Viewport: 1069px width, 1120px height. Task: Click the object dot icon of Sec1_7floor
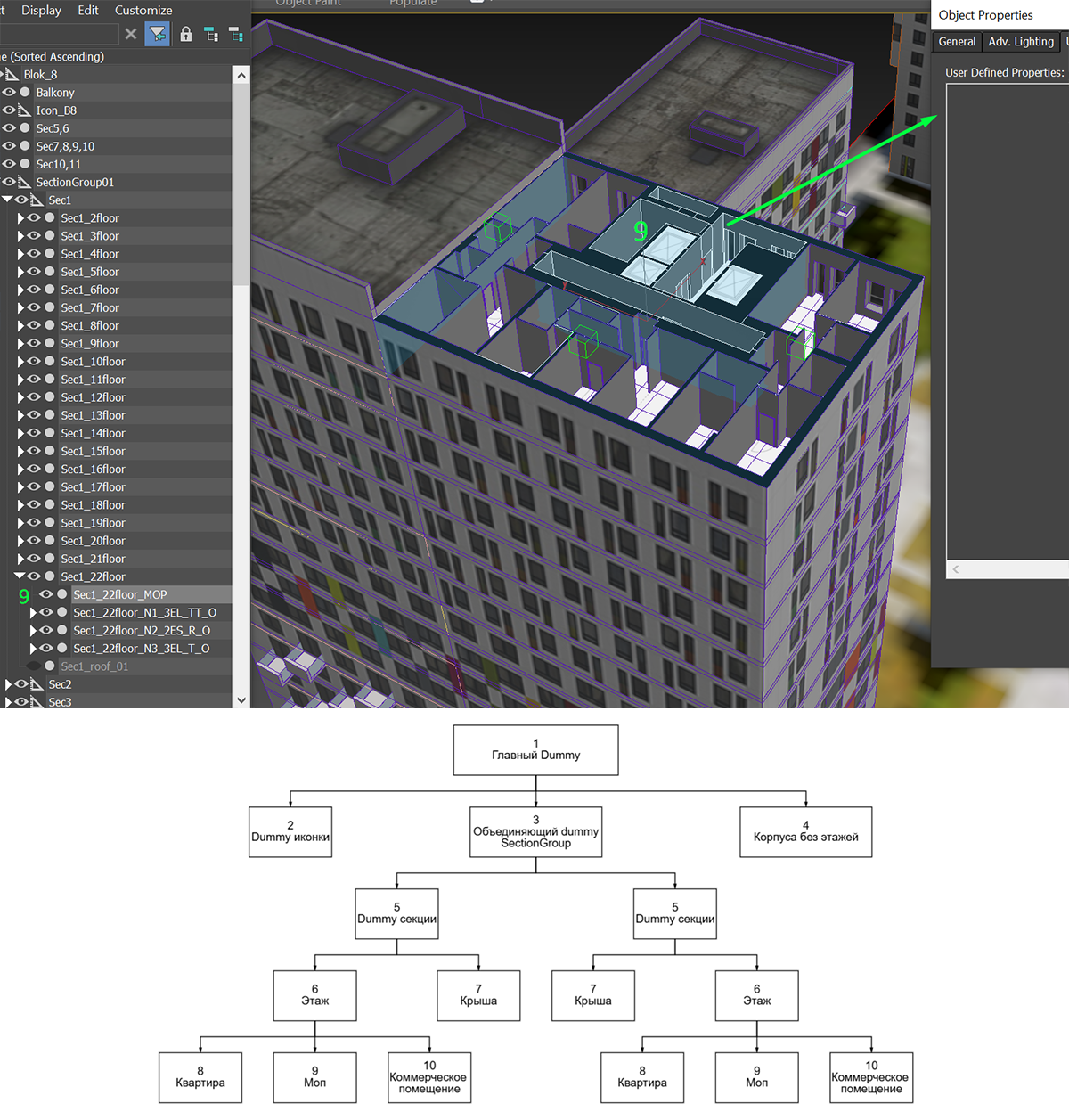point(50,307)
